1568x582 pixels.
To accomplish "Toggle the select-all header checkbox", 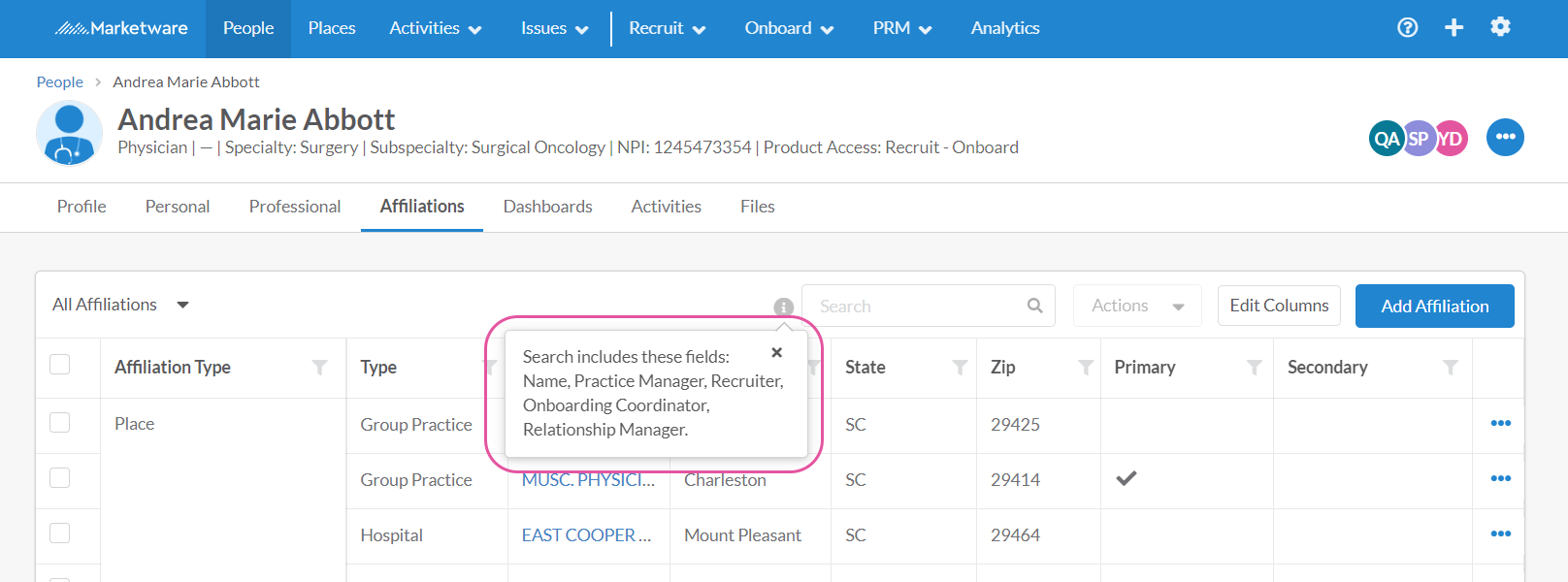I will click(x=60, y=364).
